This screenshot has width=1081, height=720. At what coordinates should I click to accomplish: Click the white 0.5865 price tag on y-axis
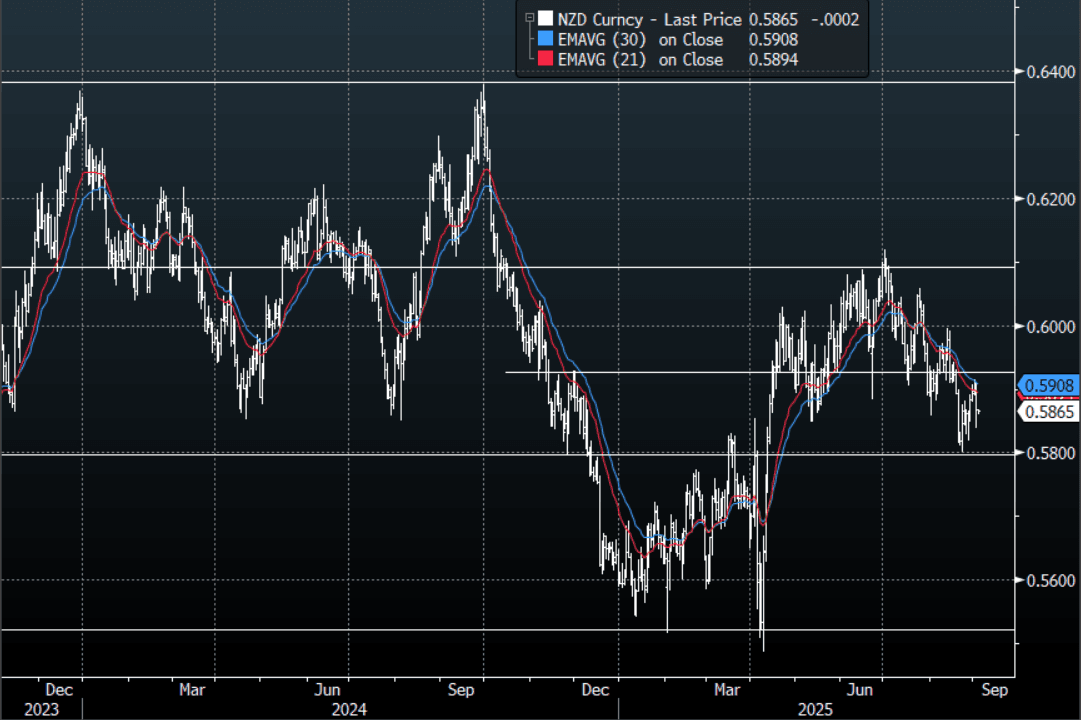(1046, 411)
